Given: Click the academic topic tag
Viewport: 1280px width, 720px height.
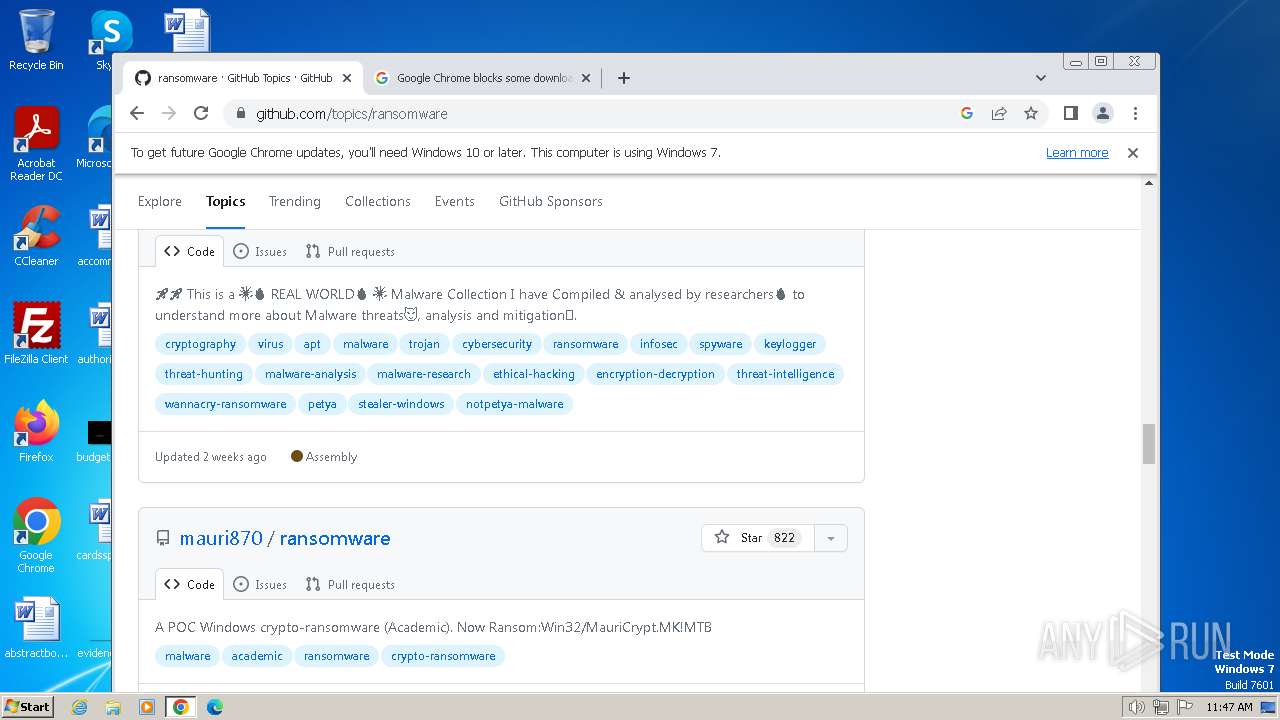Looking at the screenshot, I should coord(257,656).
